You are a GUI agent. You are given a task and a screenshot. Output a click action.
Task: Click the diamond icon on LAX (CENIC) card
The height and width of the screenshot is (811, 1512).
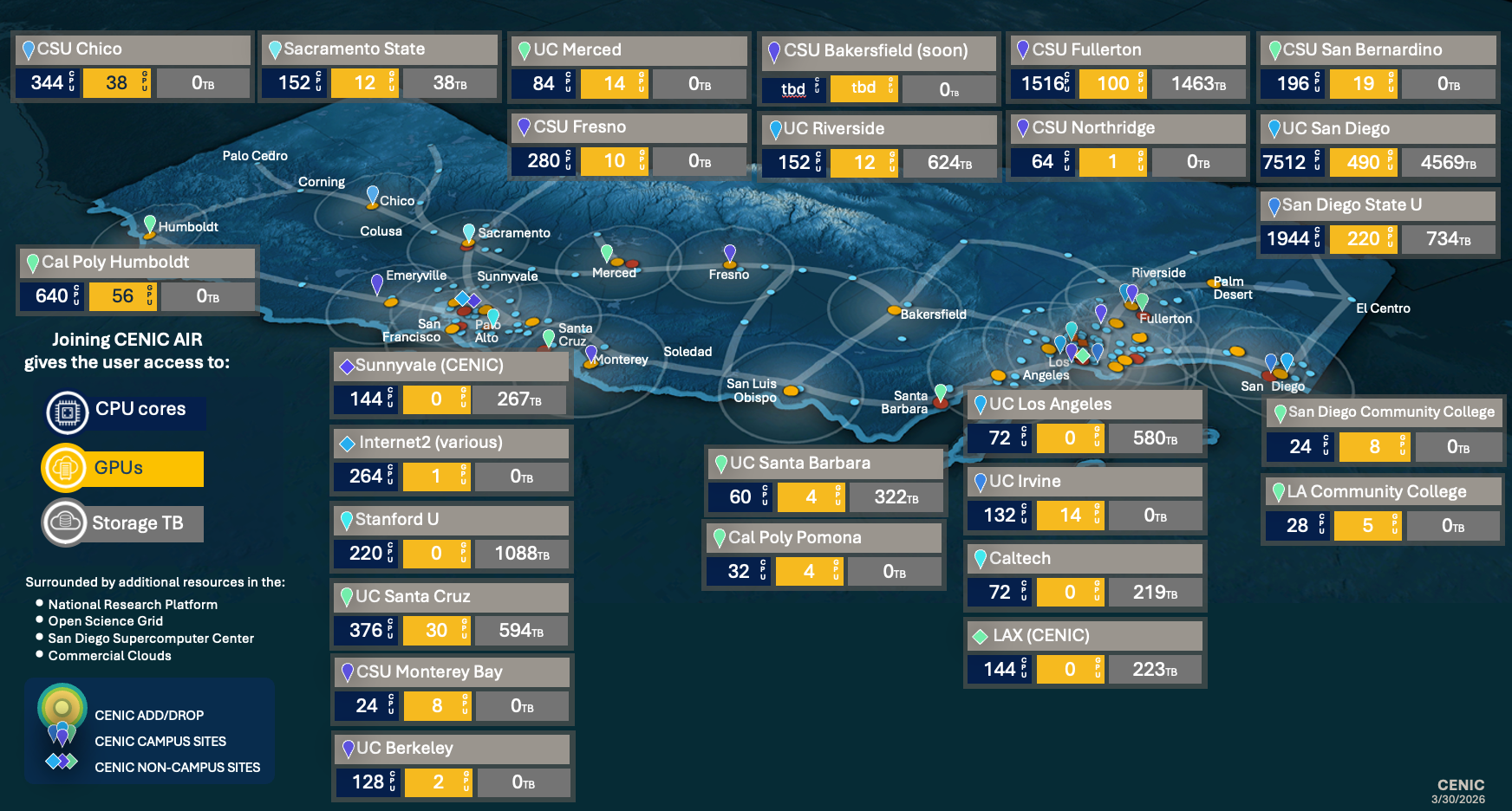(x=981, y=635)
